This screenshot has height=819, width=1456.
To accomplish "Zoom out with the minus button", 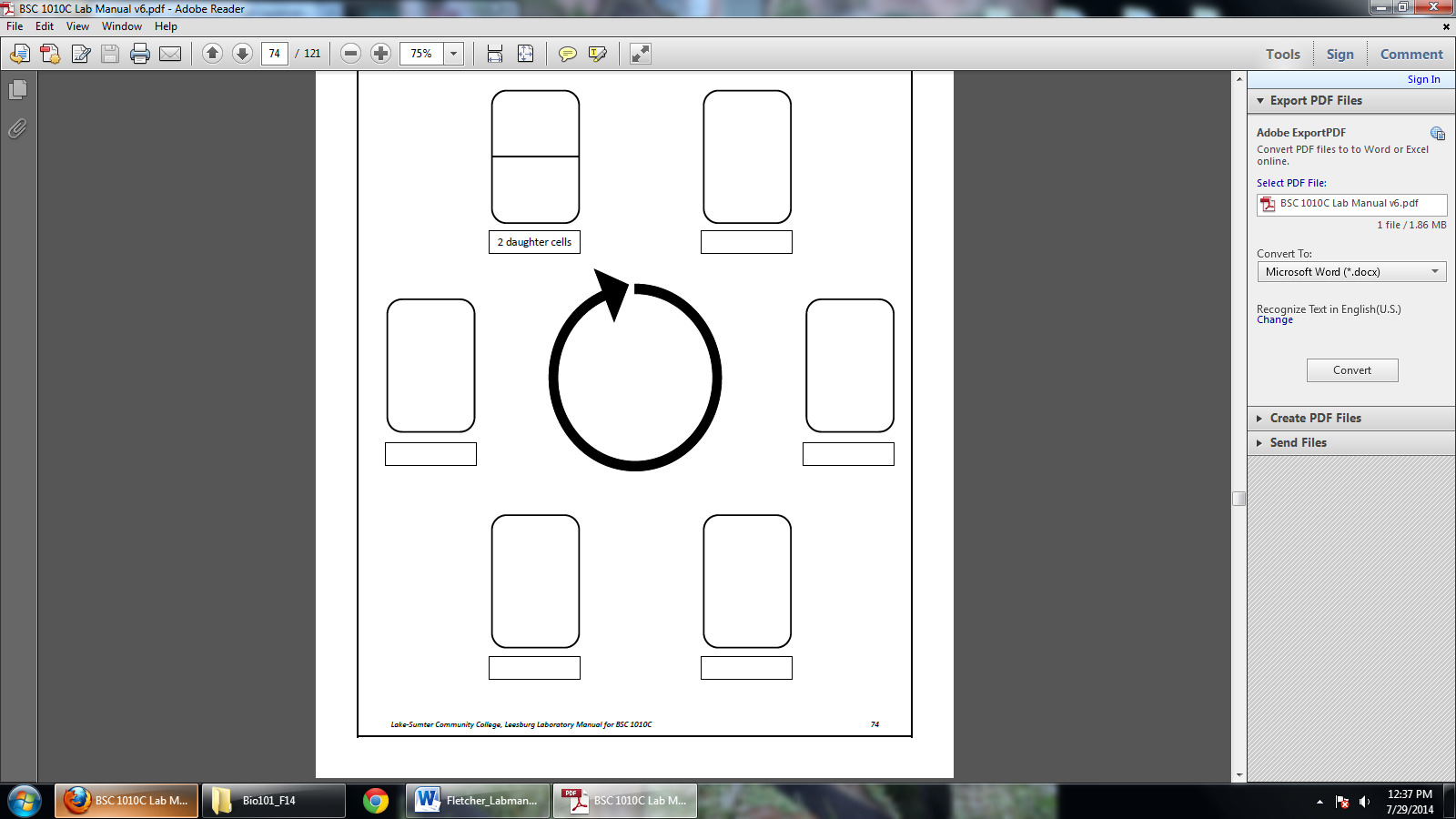I will click(351, 54).
